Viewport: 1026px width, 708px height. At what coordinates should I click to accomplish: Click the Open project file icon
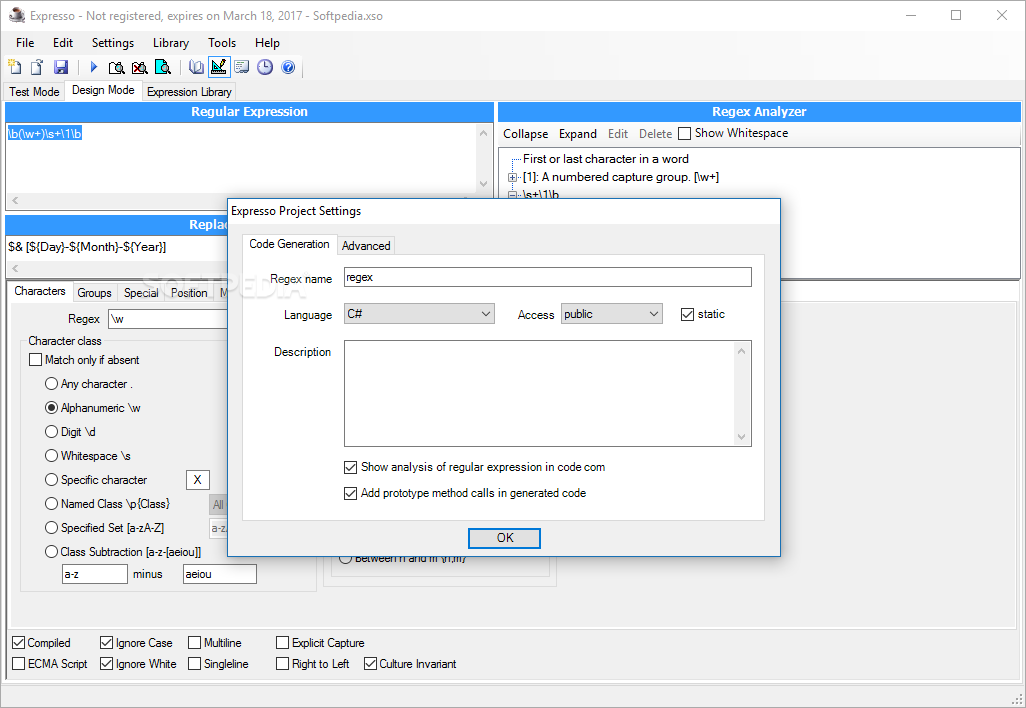[37, 67]
